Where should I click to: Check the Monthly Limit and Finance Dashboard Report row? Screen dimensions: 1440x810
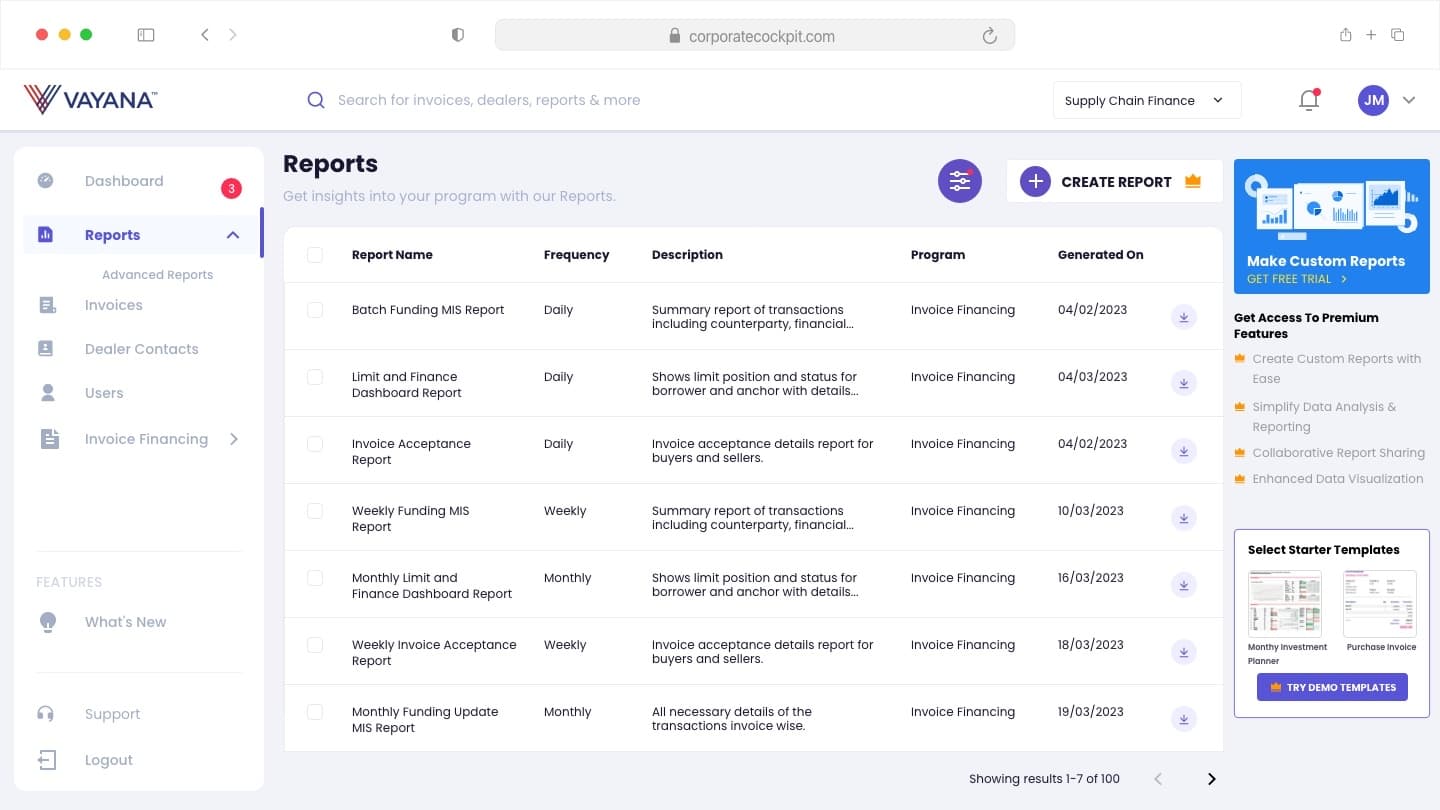315,578
